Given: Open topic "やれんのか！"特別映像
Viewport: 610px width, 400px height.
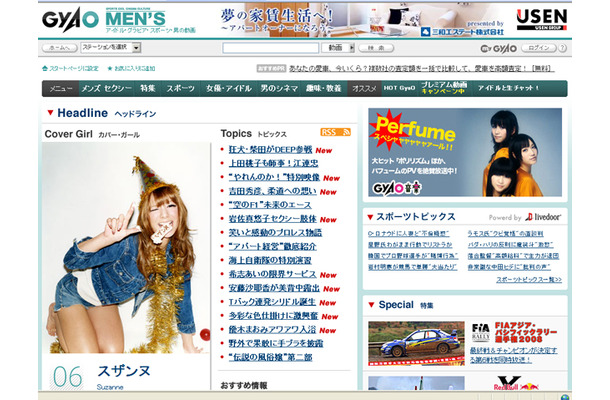Looking at the screenshot, I should [x=274, y=177].
